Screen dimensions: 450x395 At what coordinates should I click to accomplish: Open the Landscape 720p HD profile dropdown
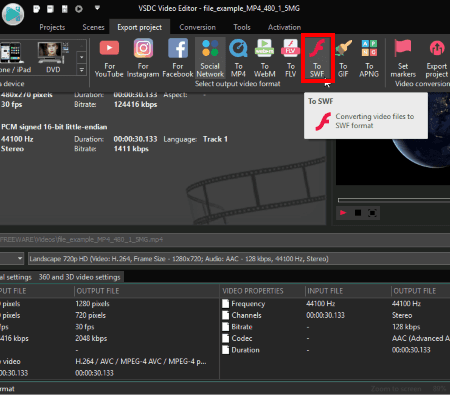(x=239, y=259)
